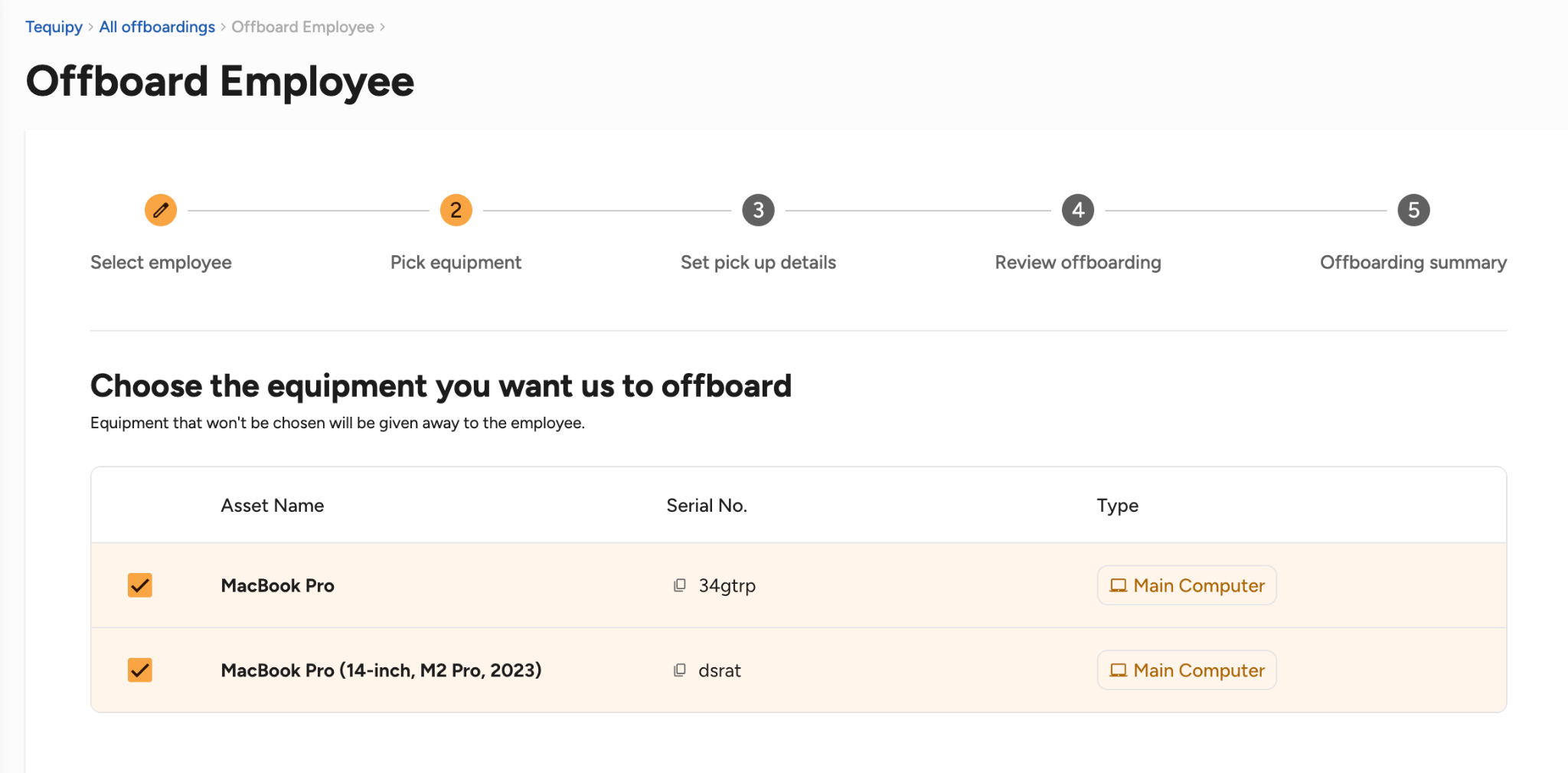
Task: Open the Tequipy breadcrumb link
Action: (x=54, y=27)
